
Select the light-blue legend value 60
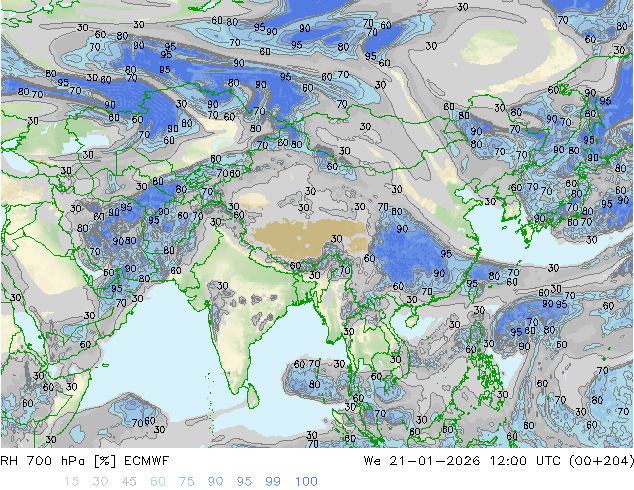(158, 482)
